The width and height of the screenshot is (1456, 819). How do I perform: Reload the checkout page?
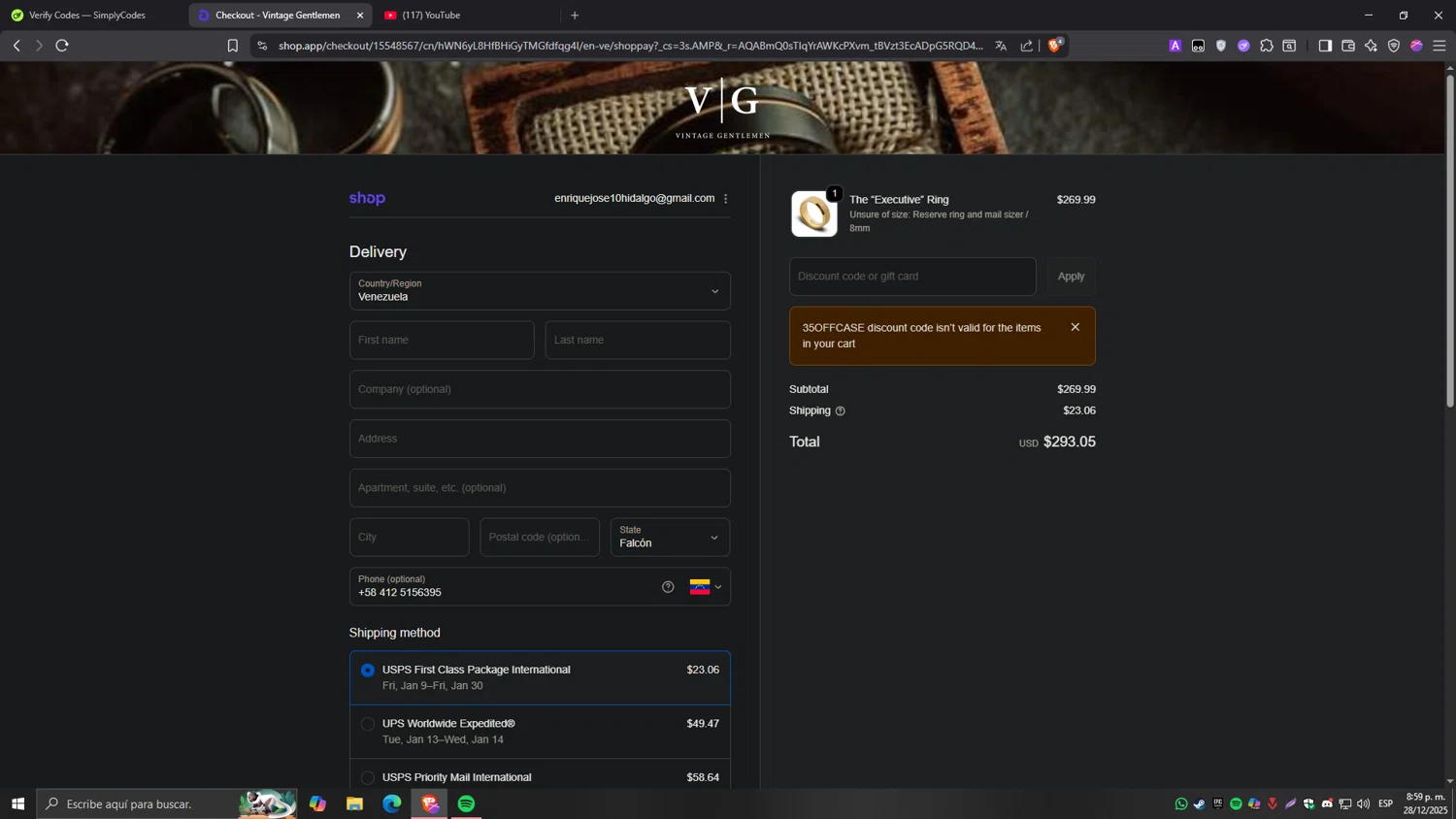tap(62, 46)
